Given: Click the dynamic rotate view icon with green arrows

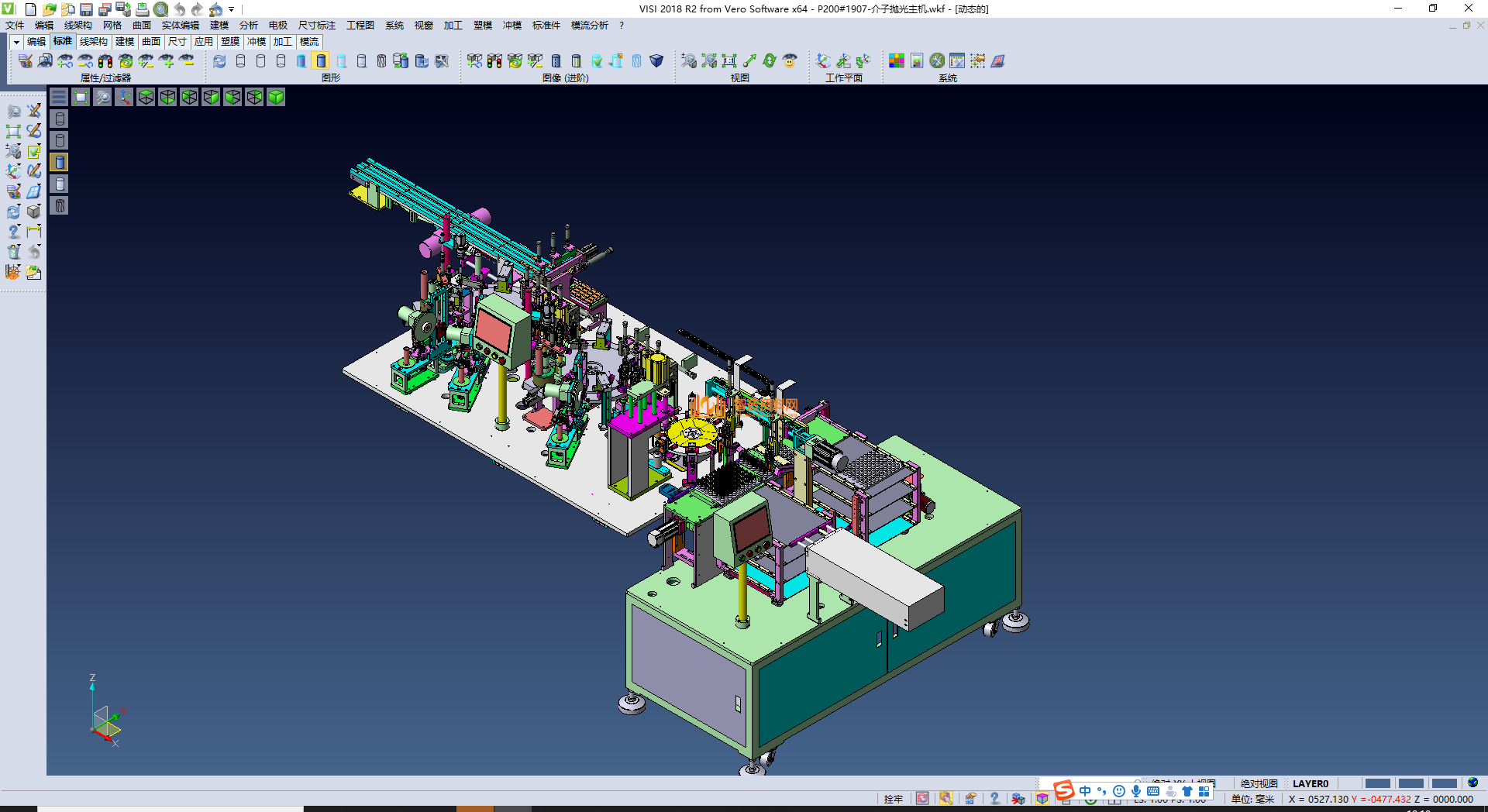Looking at the screenshot, I should point(770,60).
